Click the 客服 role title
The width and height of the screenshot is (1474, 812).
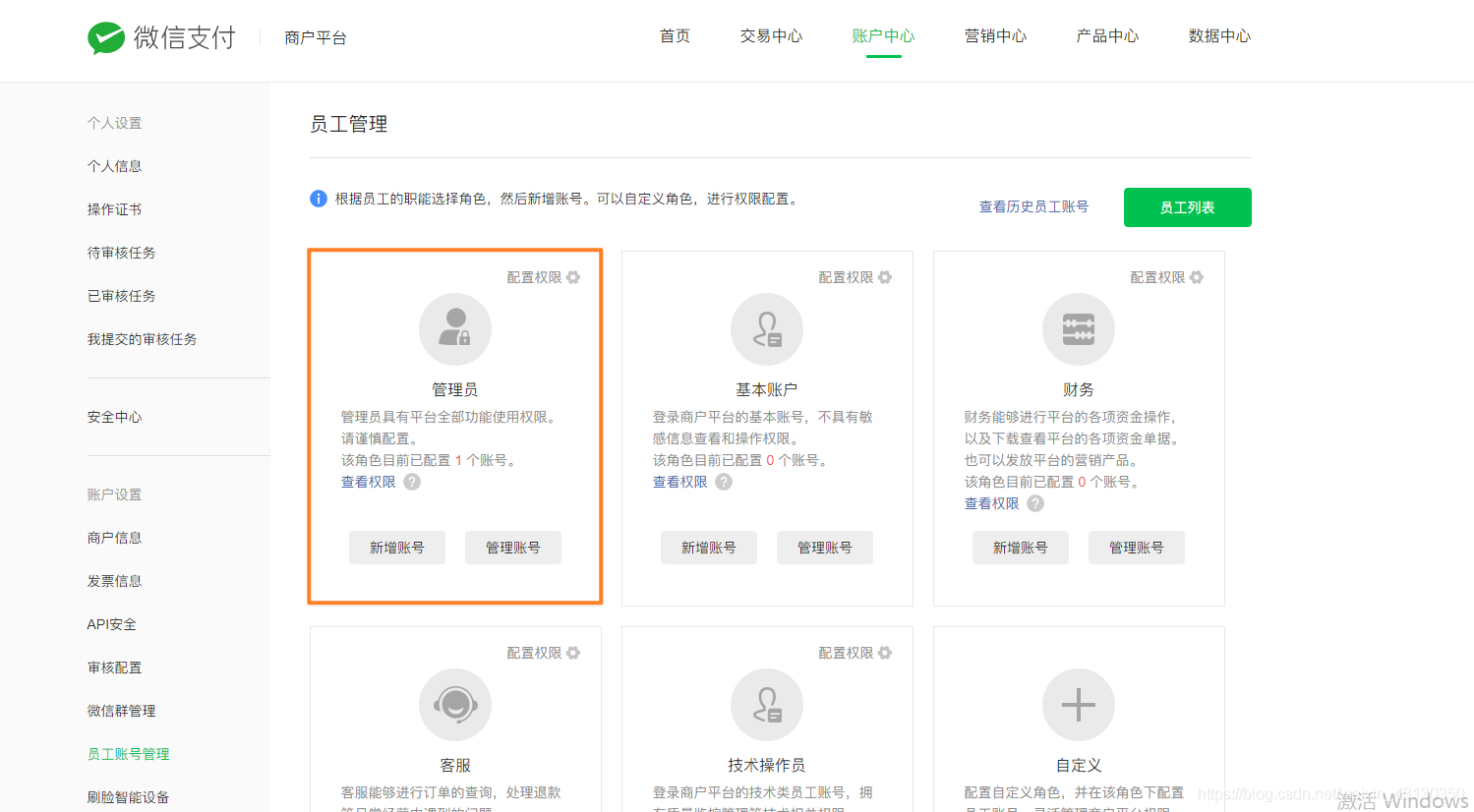pyautogui.click(x=455, y=765)
